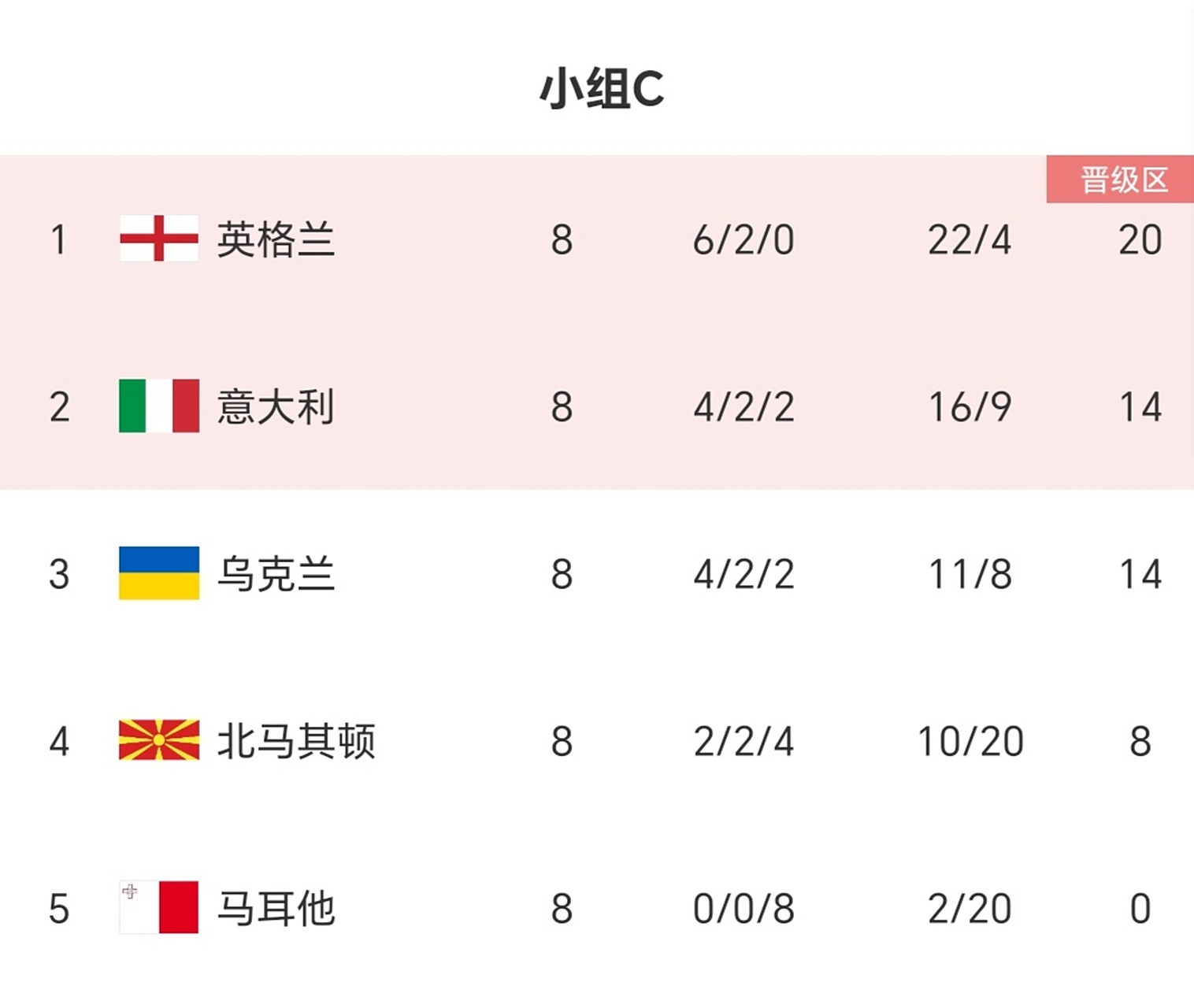Click the Malta flag icon
Screen dimensions: 1194x1008
tap(158, 907)
